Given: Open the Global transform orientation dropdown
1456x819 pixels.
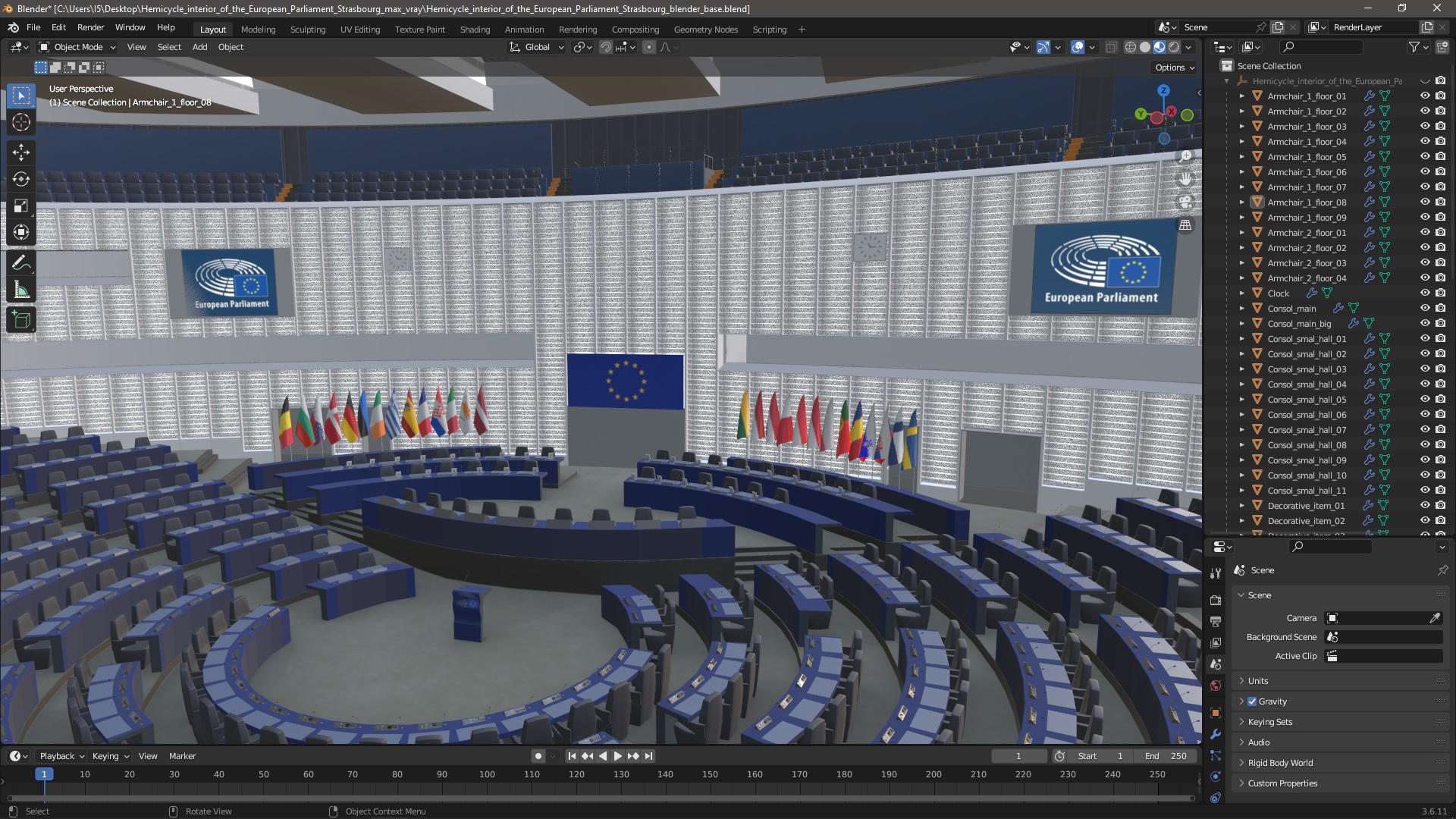Looking at the screenshot, I should click(537, 47).
